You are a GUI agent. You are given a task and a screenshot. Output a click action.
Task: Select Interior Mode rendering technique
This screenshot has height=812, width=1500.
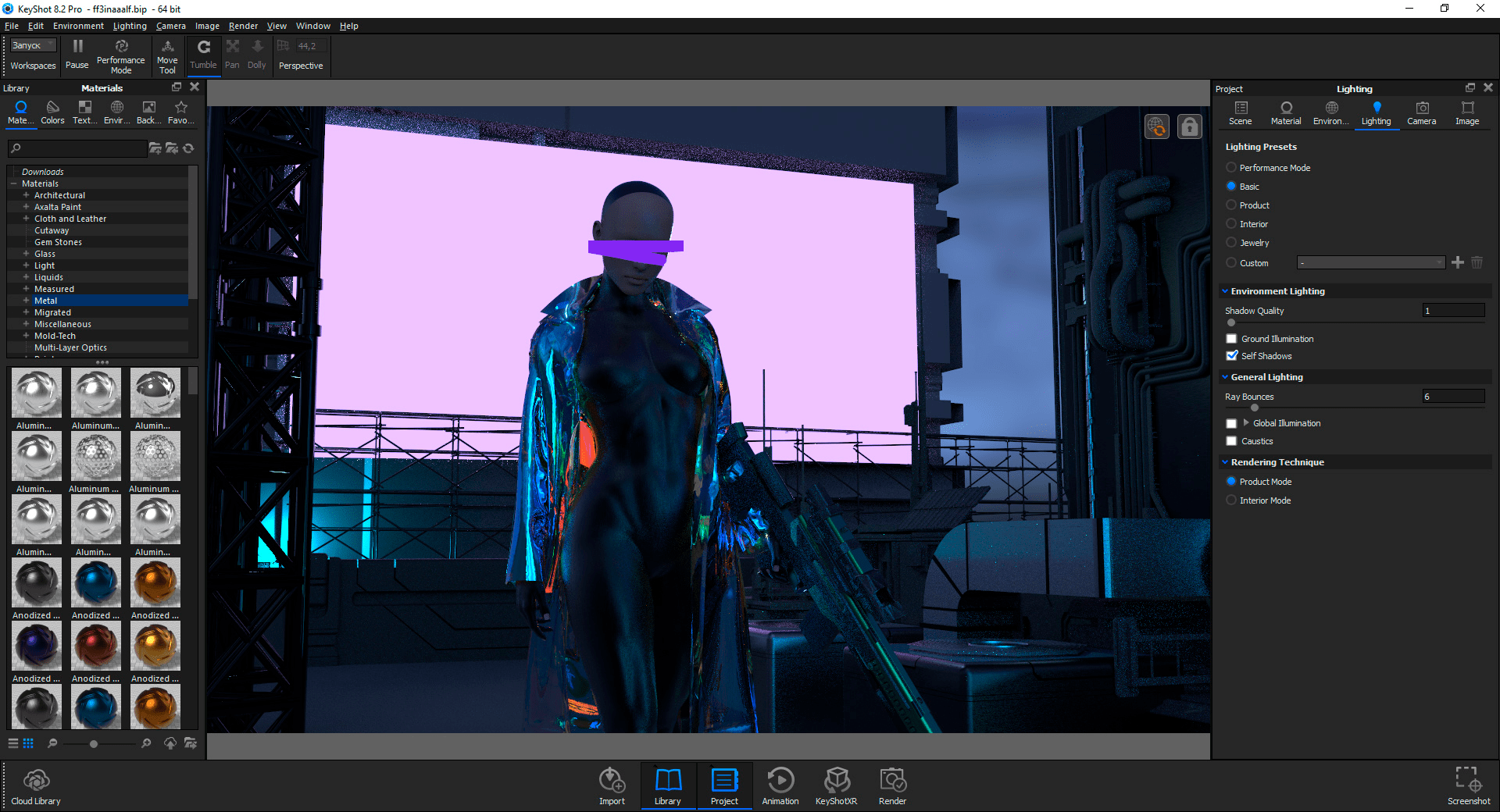[1231, 500]
